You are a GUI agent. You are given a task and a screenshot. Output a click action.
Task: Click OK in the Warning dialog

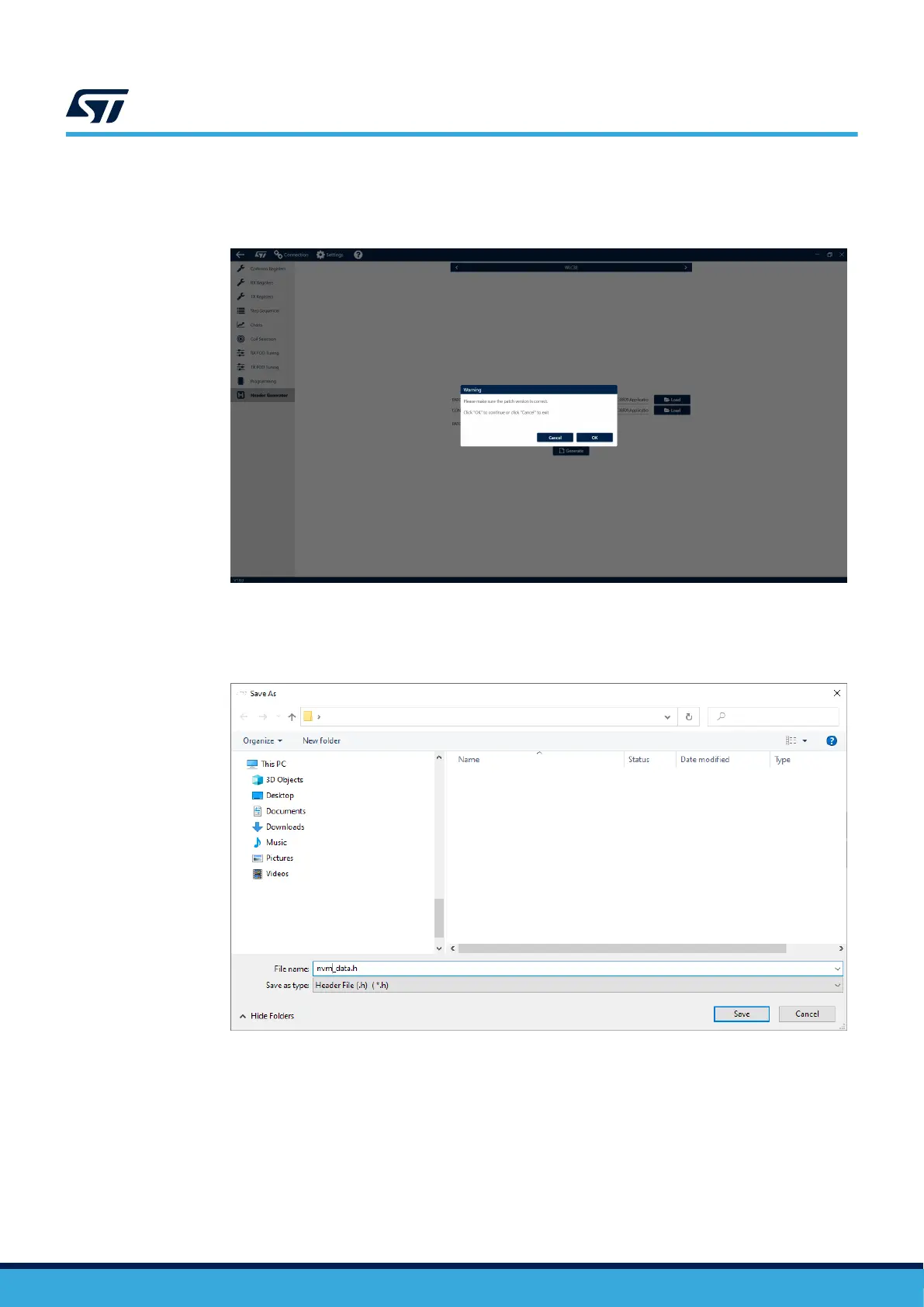594,438
